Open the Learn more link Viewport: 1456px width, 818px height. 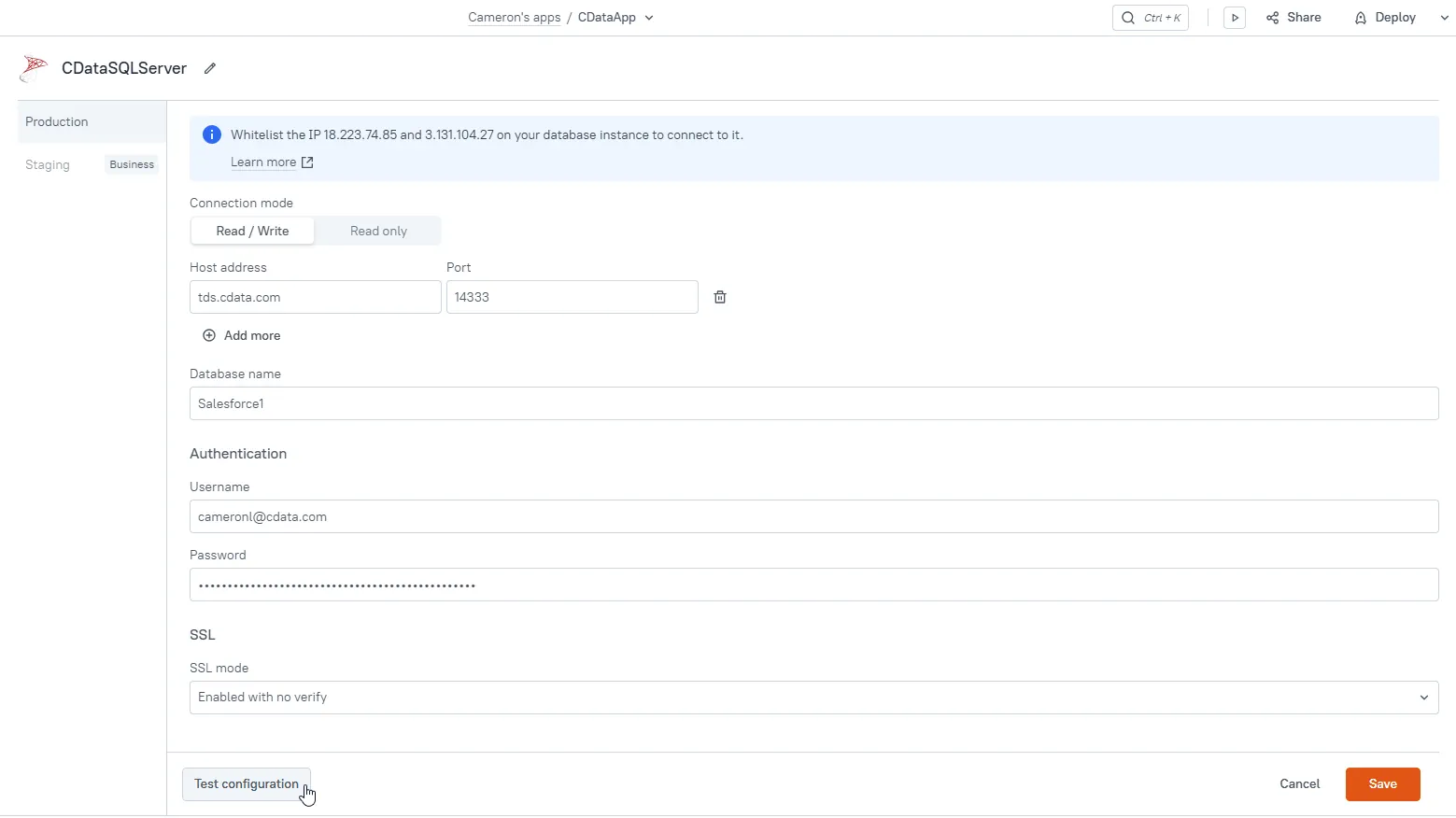click(x=263, y=162)
